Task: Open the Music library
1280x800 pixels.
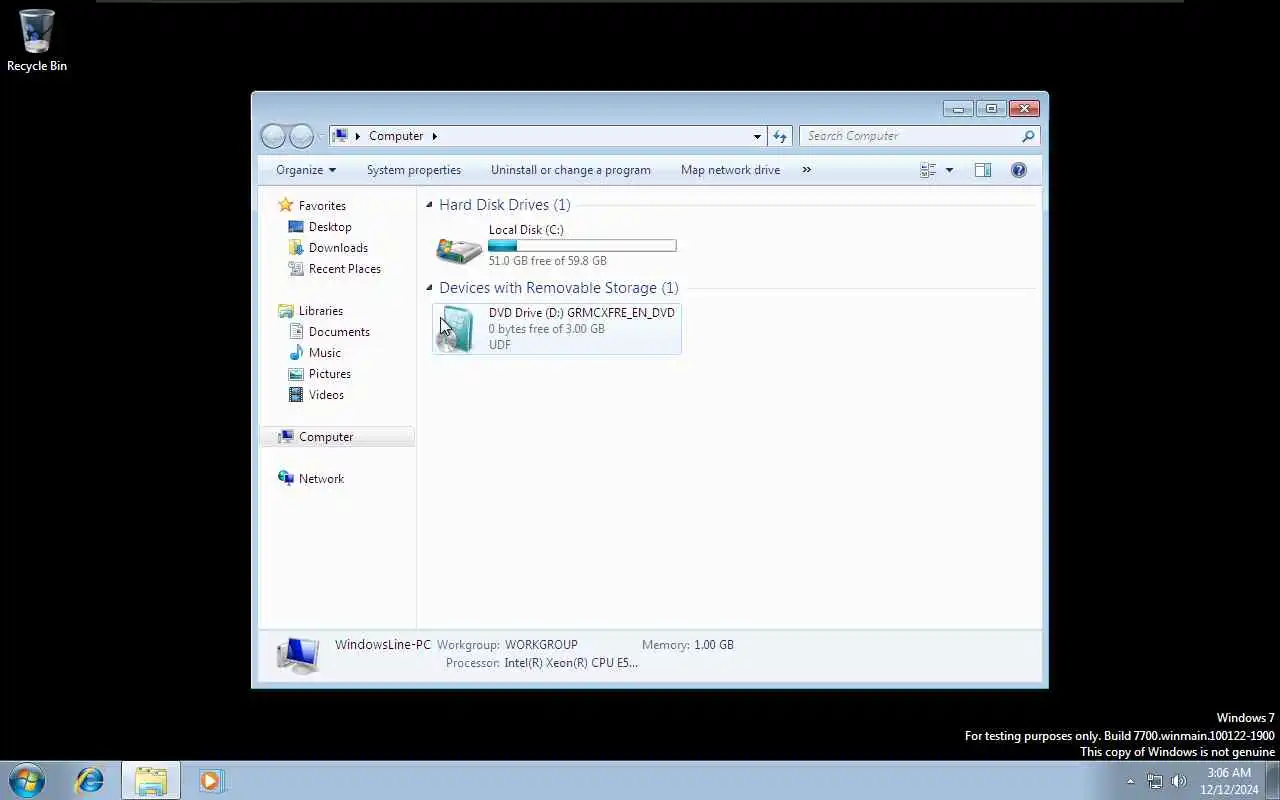Action: coord(324,353)
